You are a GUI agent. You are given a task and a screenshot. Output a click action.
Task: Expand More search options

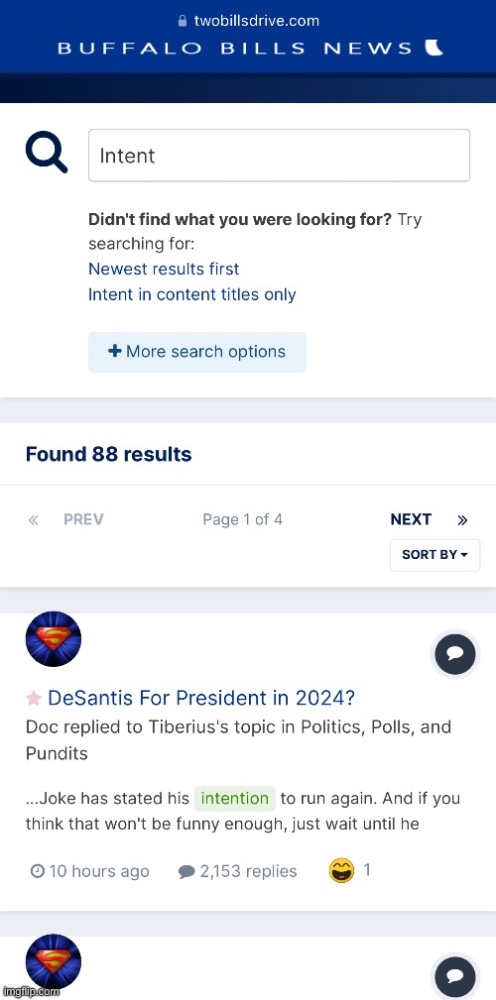click(x=197, y=352)
